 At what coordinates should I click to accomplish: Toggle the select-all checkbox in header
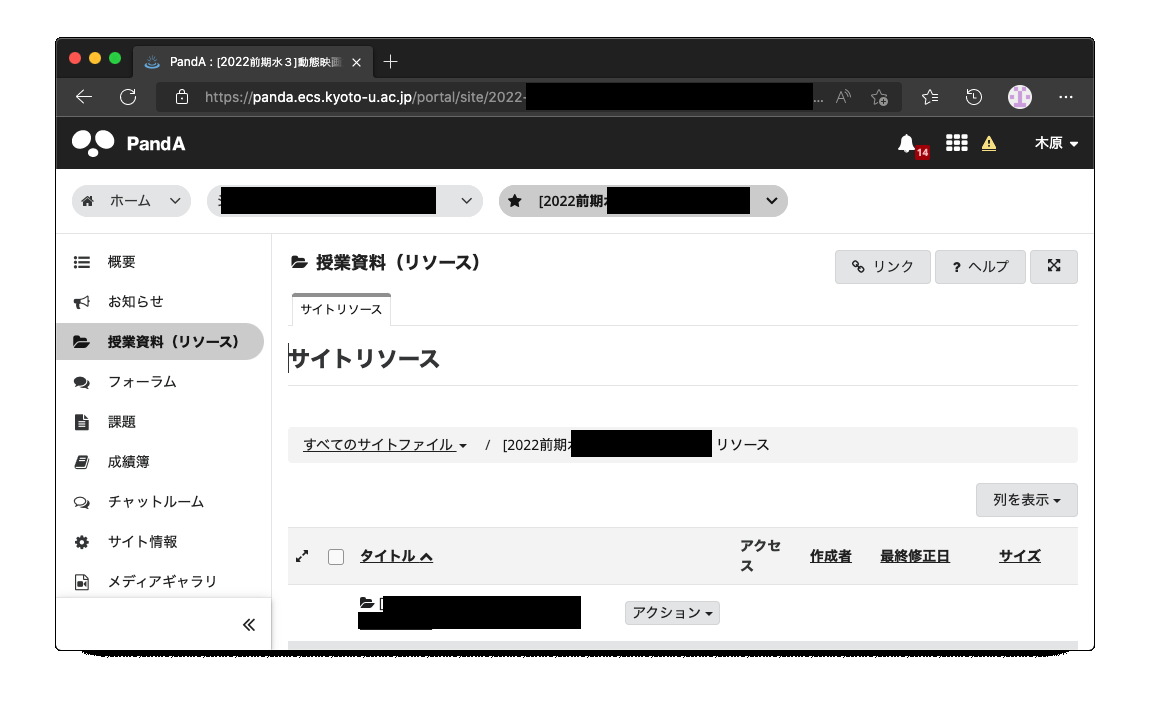point(336,557)
